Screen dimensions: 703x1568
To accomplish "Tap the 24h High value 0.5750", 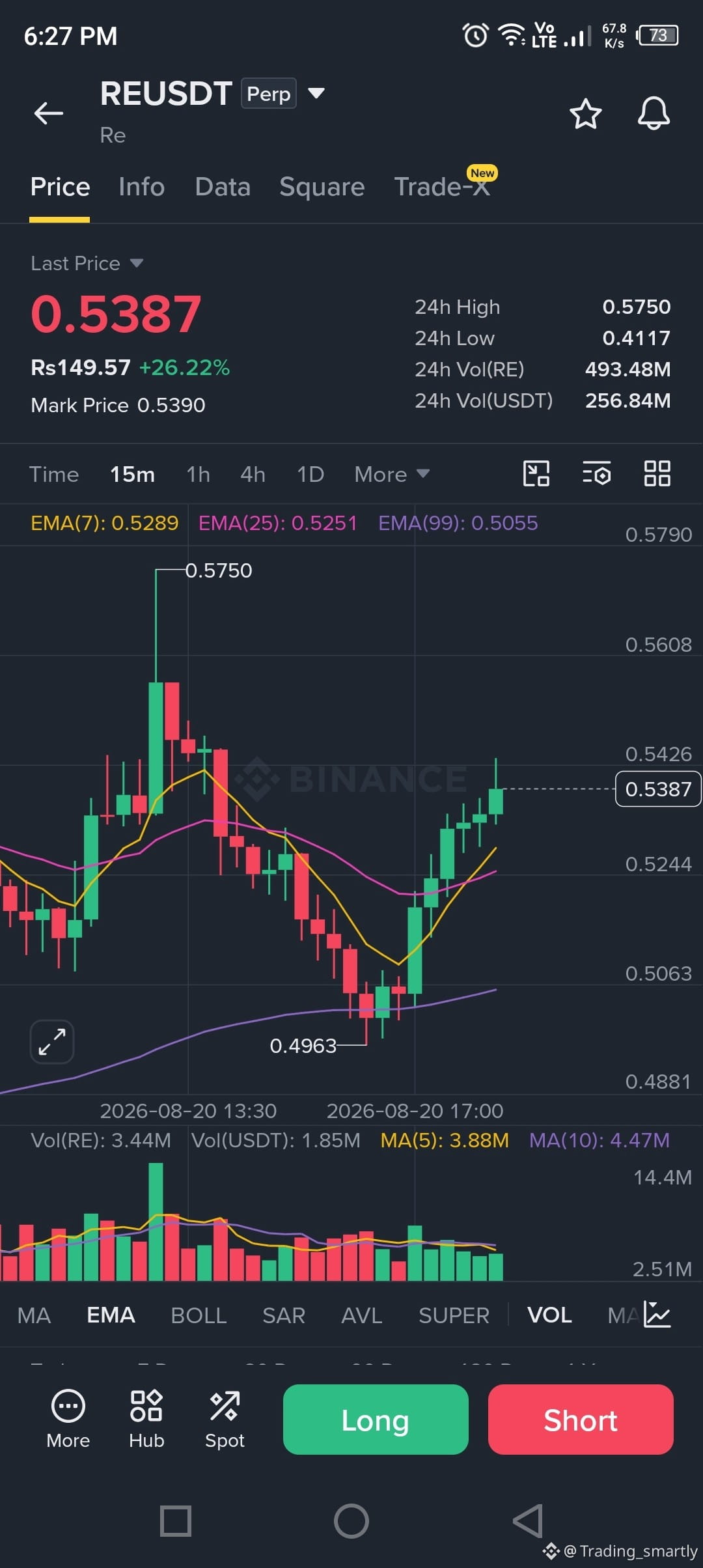I will pyautogui.click(x=636, y=307).
